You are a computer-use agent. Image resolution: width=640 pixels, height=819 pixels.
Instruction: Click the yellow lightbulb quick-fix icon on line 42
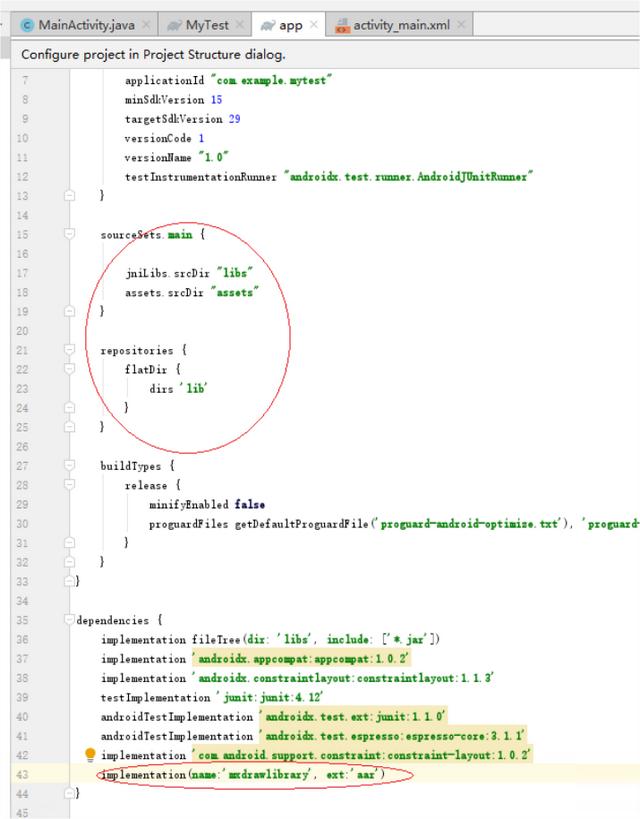click(90, 754)
